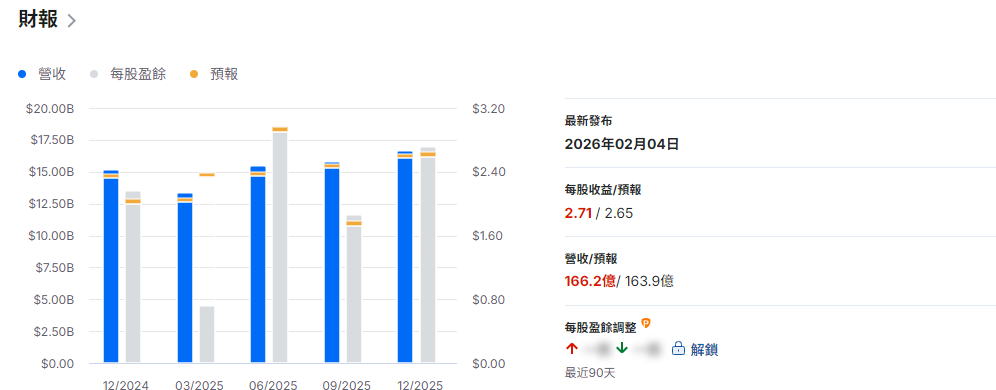
Task: Click the $0.80 right axis label
Action: [x=488, y=300]
